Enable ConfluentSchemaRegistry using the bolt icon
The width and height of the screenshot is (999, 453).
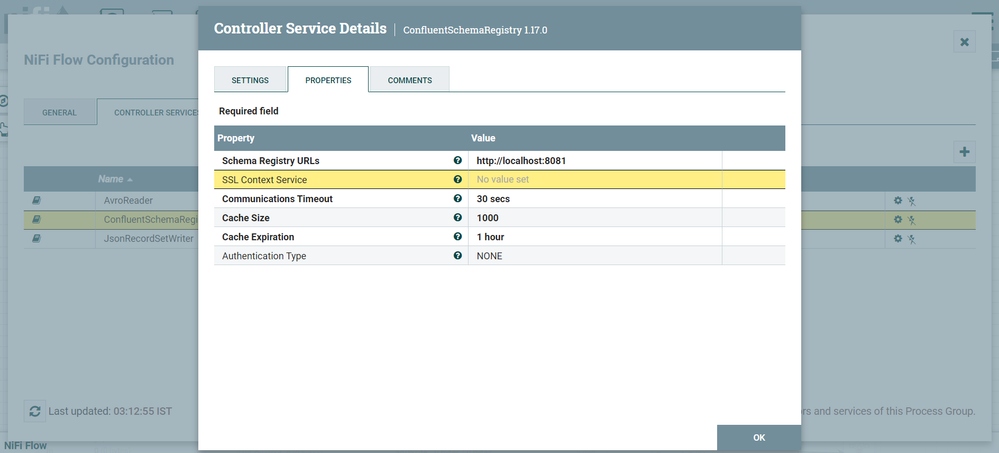pos(912,220)
